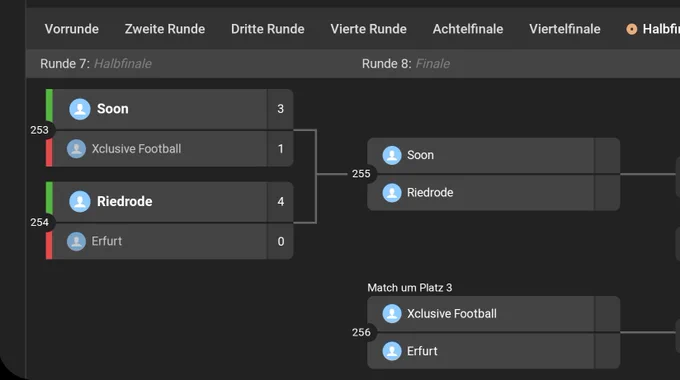Click Riedrode's avatar icon in match 254
Screen dimensions: 680x380
[80, 201]
